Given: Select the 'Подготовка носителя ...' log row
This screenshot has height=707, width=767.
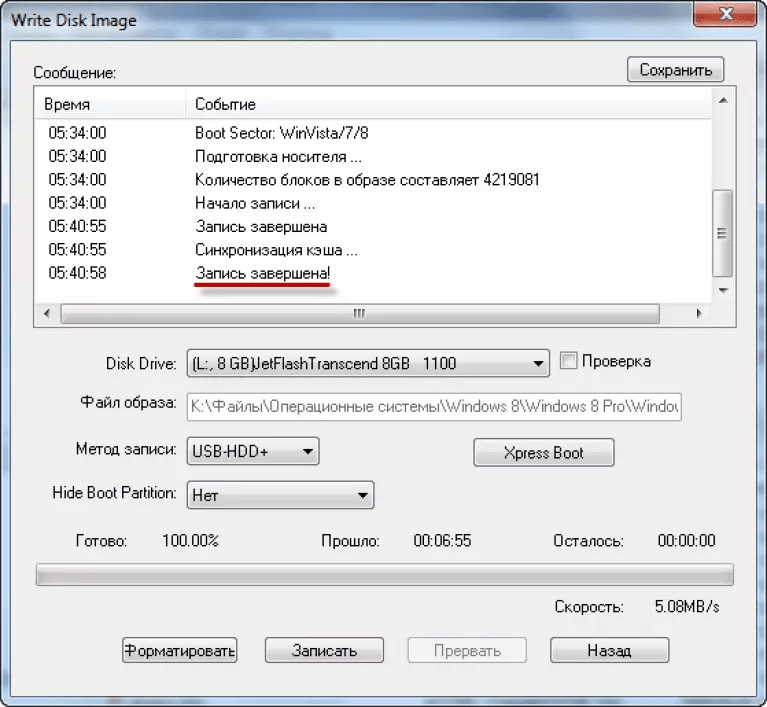Looking at the screenshot, I should point(373,156).
